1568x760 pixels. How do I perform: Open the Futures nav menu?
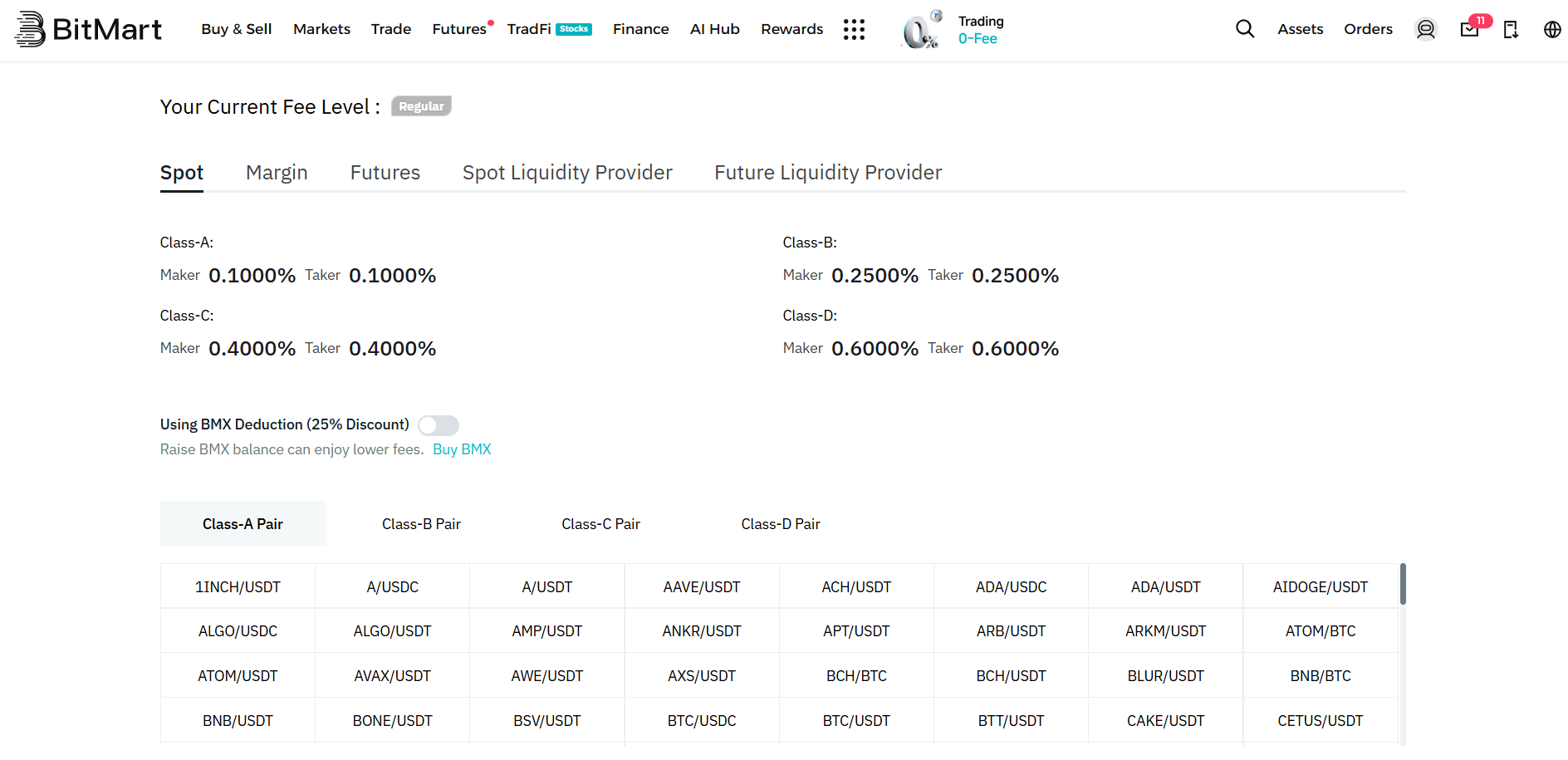point(459,29)
